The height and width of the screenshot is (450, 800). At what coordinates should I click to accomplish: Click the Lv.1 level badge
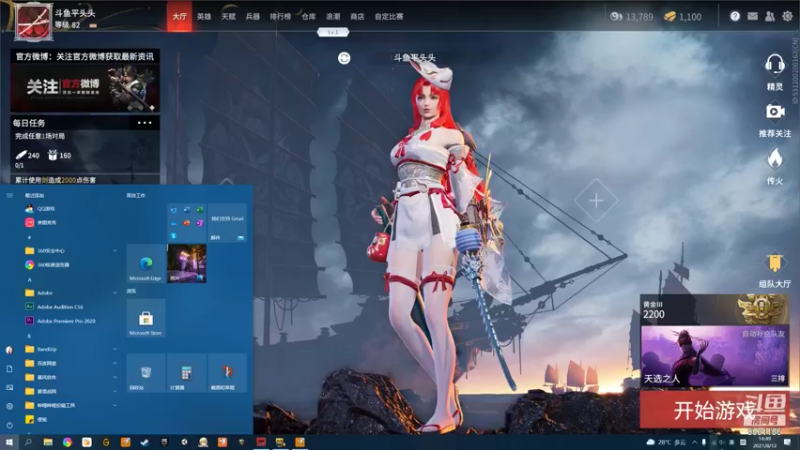(333, 32)
